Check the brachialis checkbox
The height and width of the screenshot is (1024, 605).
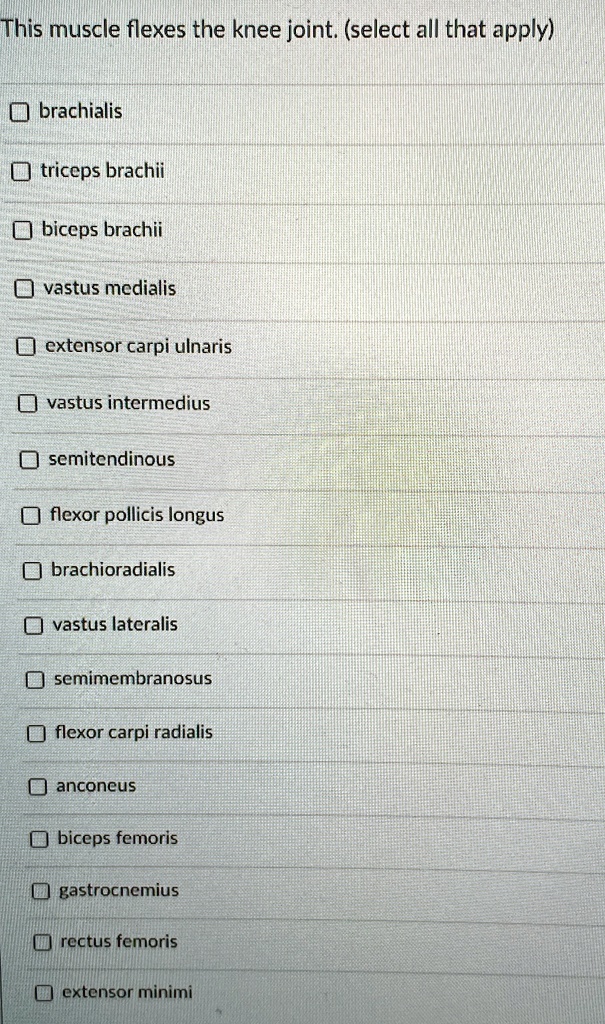point(20,112)
